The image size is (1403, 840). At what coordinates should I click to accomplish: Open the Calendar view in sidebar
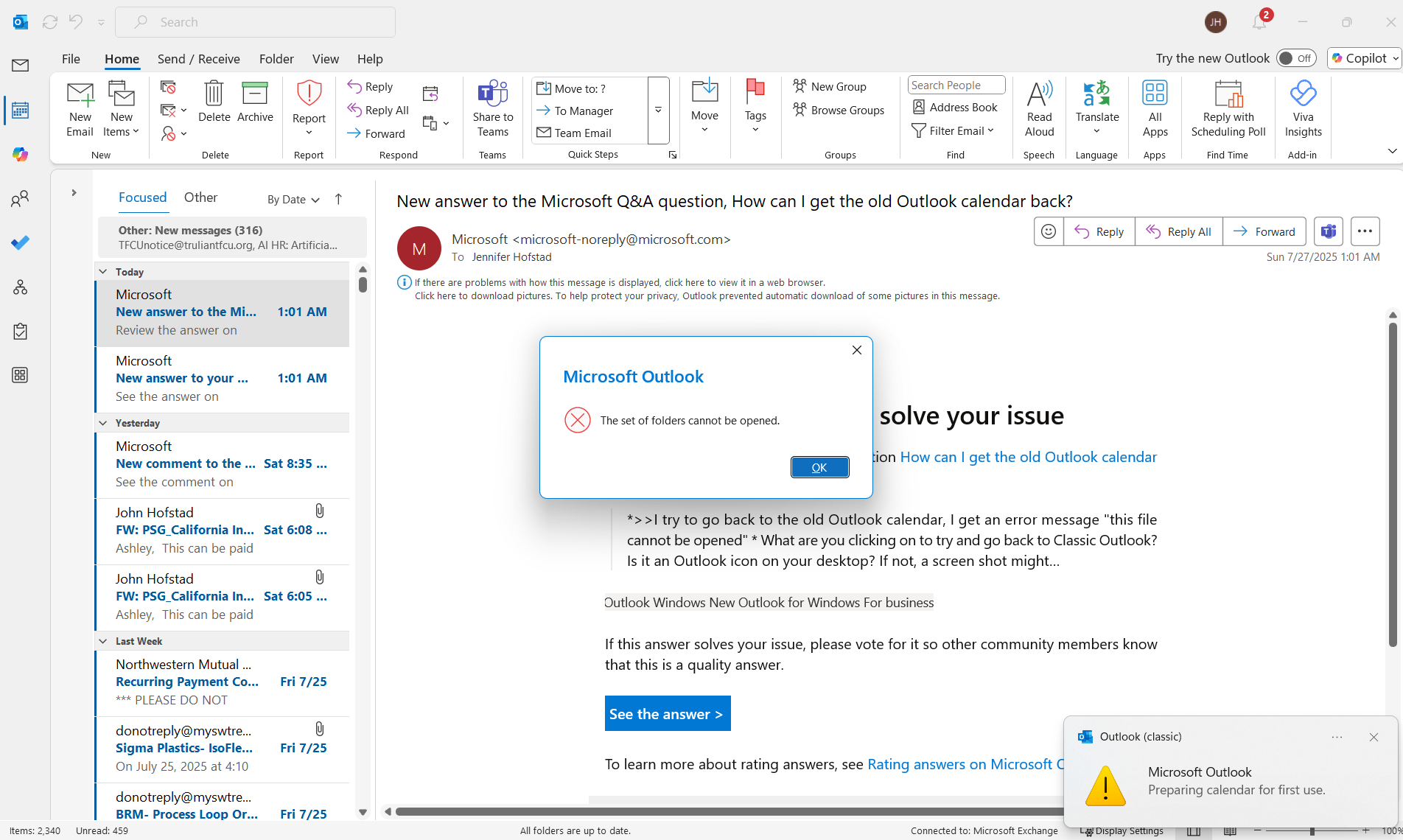click(x=21, y=110)
